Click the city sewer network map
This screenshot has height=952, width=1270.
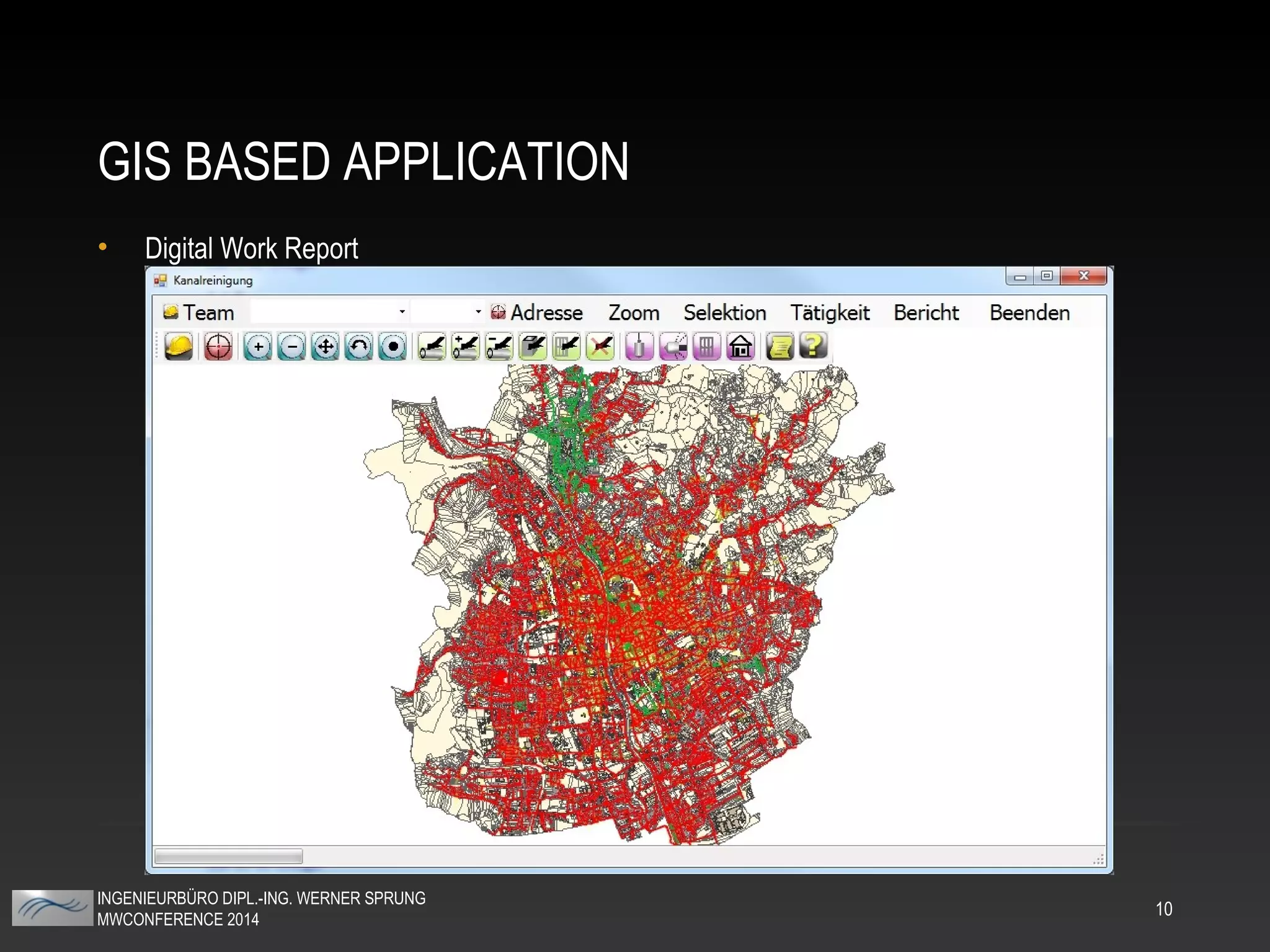point(629,604)
